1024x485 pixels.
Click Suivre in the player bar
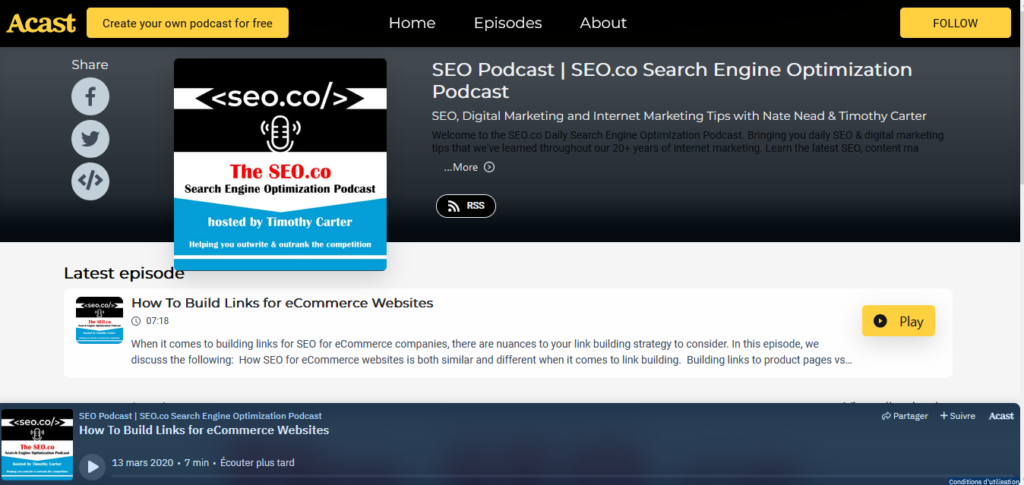tap(957, 416)
